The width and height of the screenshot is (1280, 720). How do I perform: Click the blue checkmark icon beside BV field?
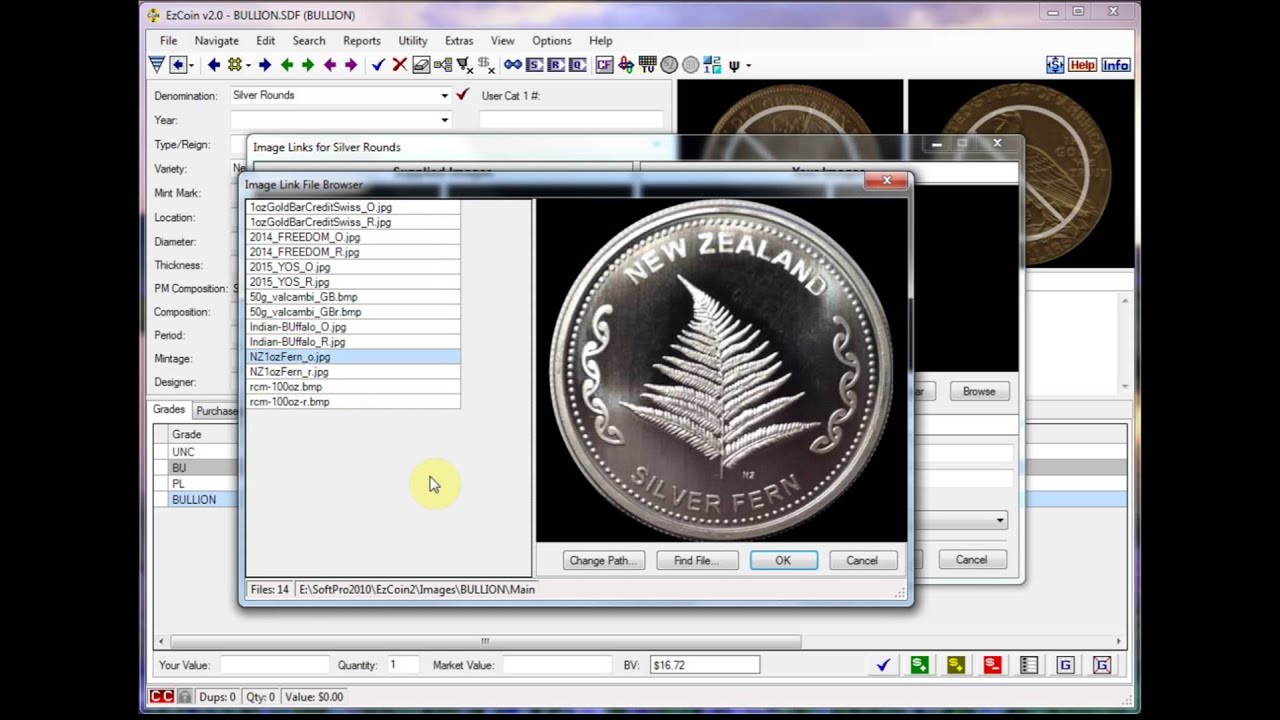[883, 665]
